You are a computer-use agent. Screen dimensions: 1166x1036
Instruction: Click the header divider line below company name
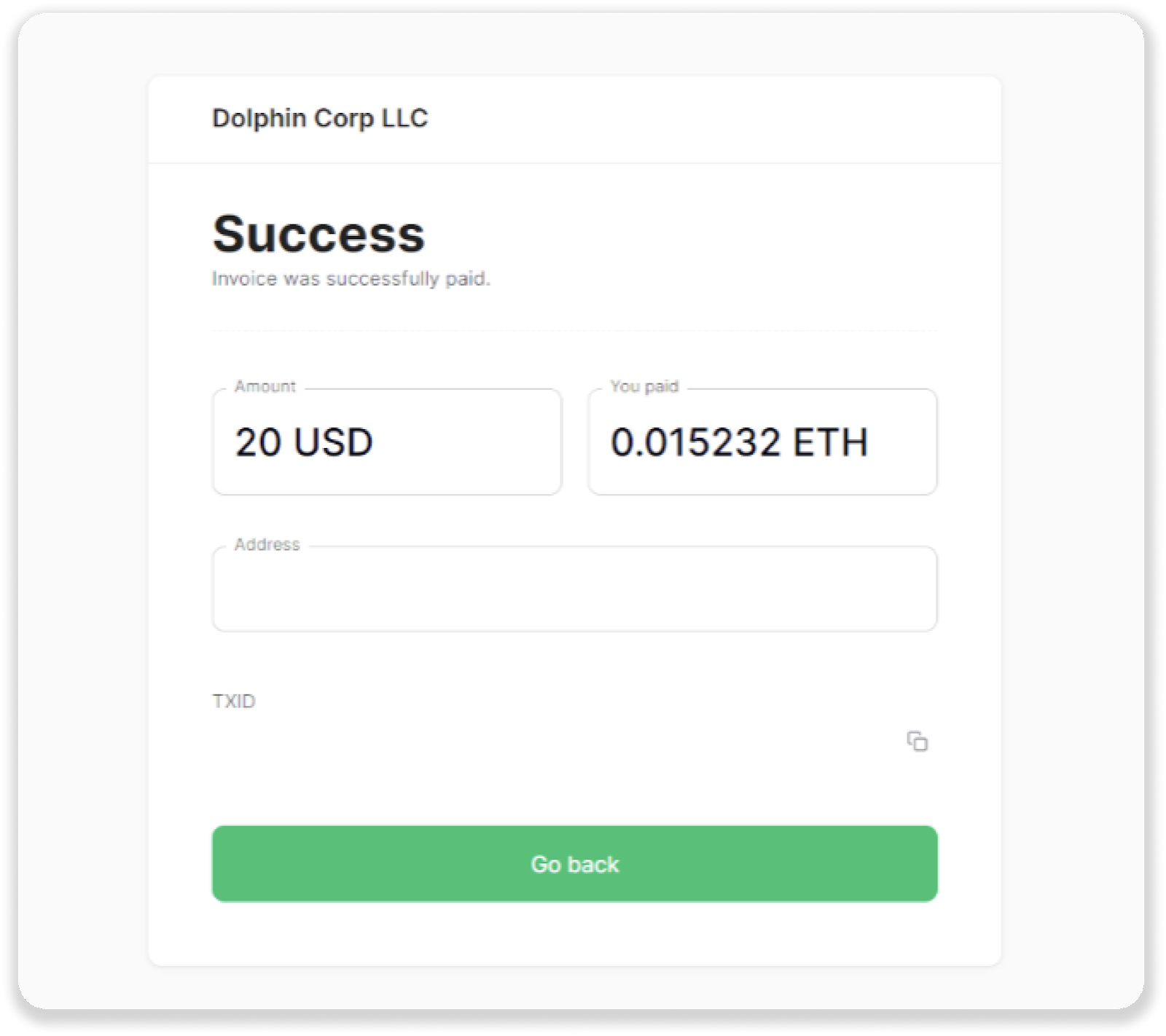click(x=574, y=163)
